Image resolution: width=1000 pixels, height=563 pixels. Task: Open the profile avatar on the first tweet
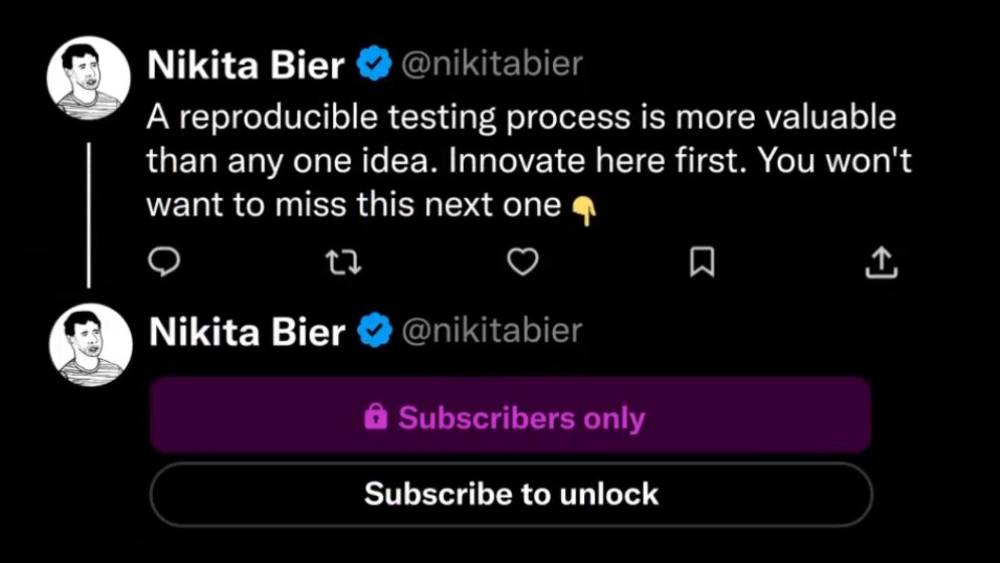pyautogui.click(x=89, y=79)
